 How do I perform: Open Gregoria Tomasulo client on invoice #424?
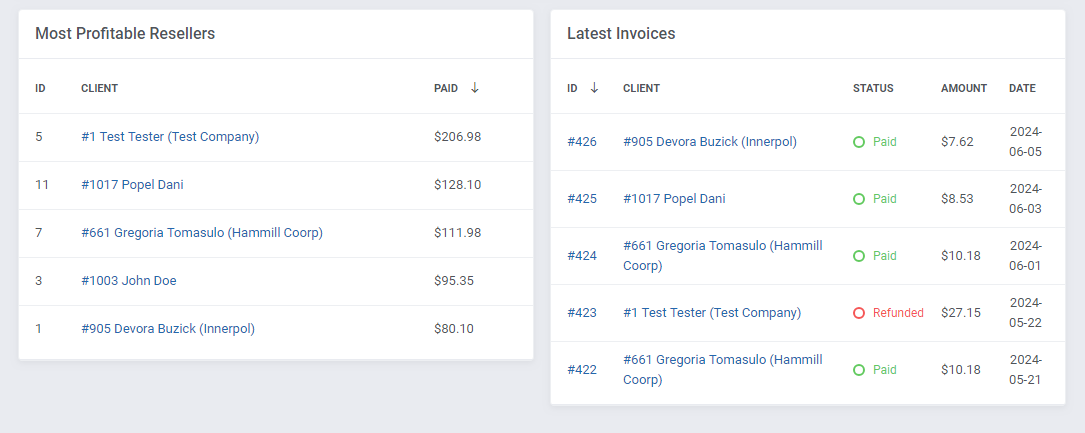click(x=723, y=256)
